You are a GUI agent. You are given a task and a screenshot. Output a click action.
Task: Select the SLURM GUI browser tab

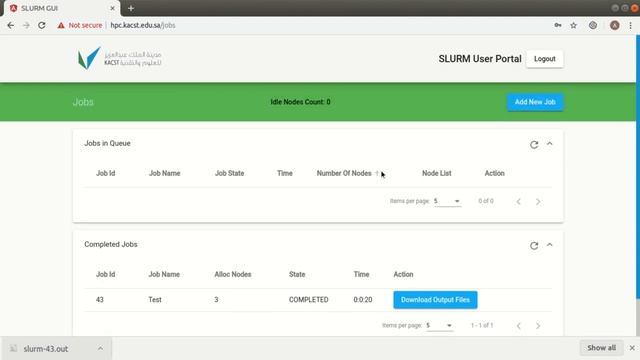[61, 8]
